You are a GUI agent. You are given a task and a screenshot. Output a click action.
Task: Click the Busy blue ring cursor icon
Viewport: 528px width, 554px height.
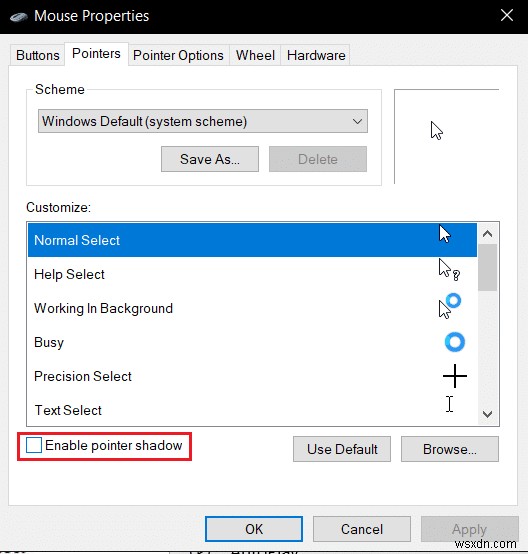(x=454, y=342)
